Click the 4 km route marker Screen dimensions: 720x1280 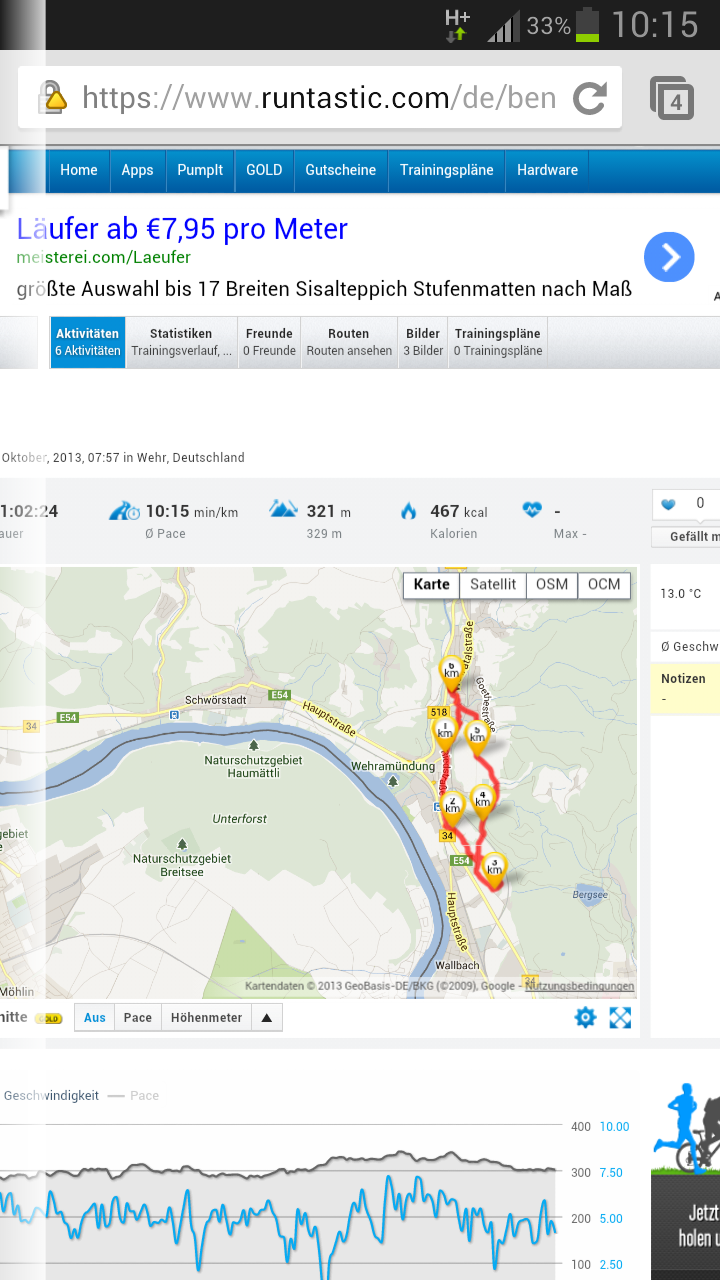point(483,800)
